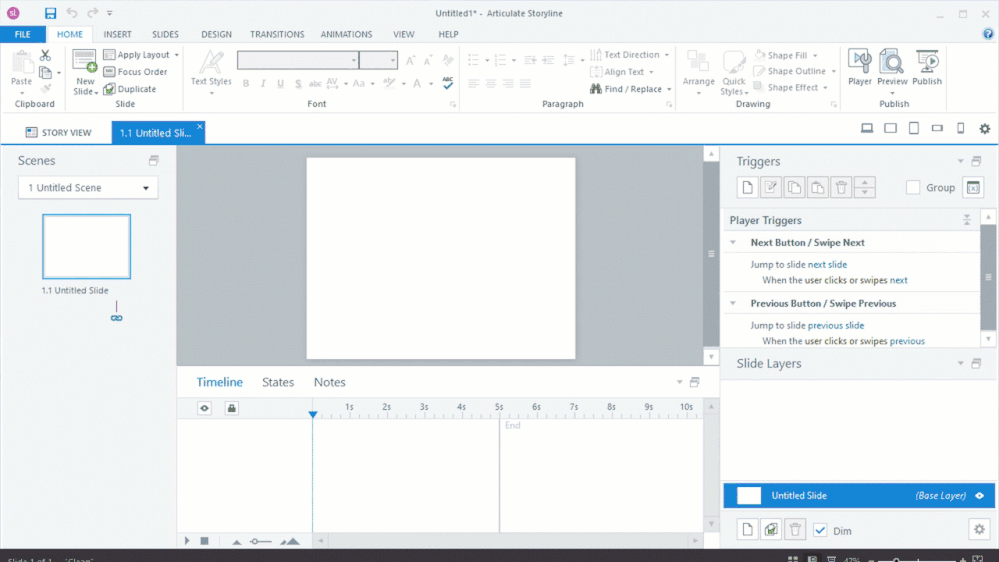The height and width of the screenshot is (562, 999).
Task: Collapse the Next Button / Swipe Next trigger
Action: pos(733,243)
